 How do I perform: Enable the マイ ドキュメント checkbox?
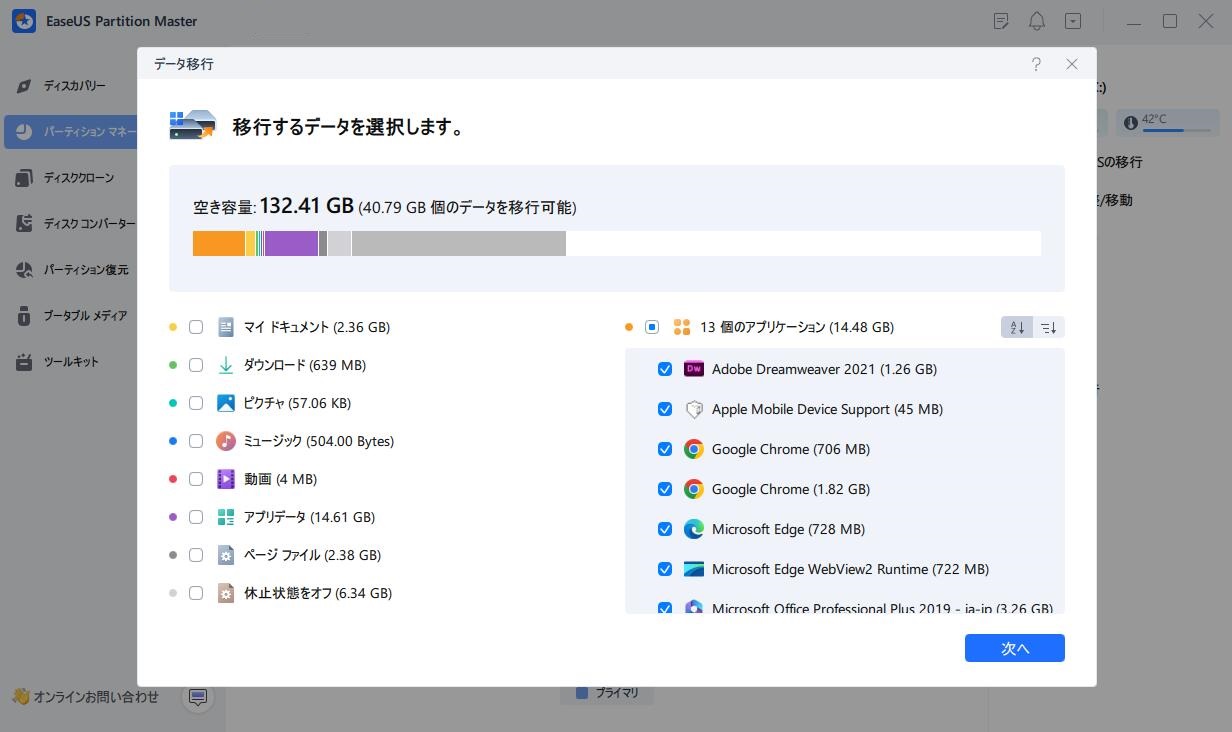click(196, 327)
